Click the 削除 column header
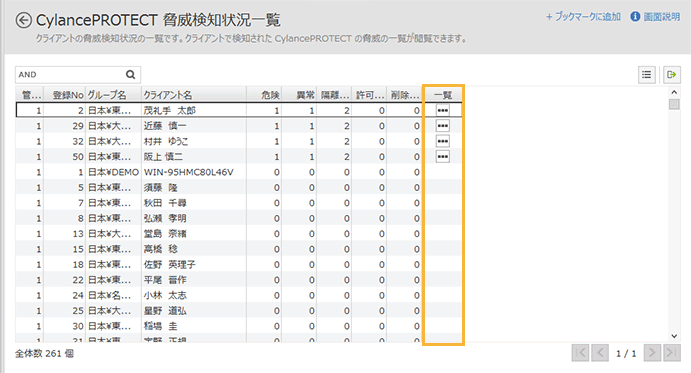The height and width of the screenshot is (373, 691). [404, 95]
